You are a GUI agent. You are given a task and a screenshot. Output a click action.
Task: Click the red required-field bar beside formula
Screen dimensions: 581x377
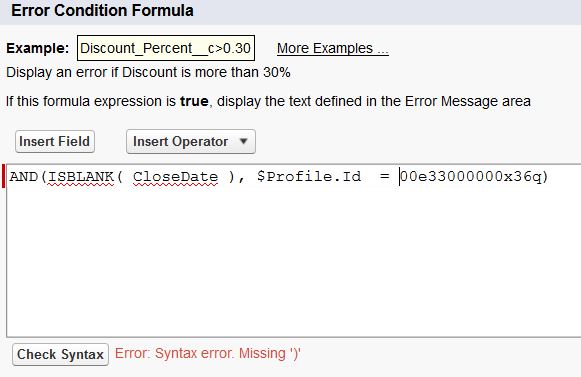click(4, 176)
